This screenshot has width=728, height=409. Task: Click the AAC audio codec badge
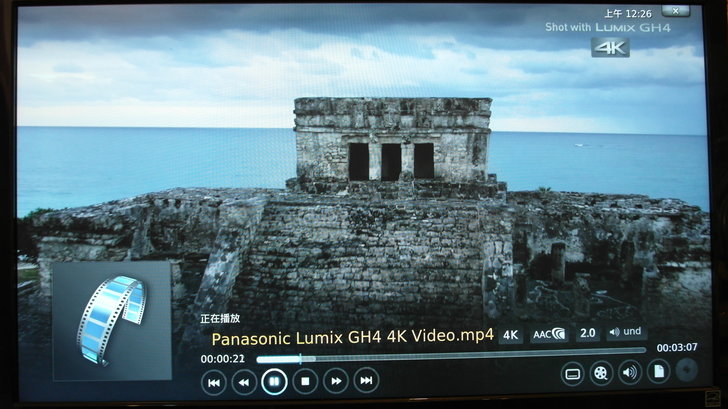click(x=549, y=334)
